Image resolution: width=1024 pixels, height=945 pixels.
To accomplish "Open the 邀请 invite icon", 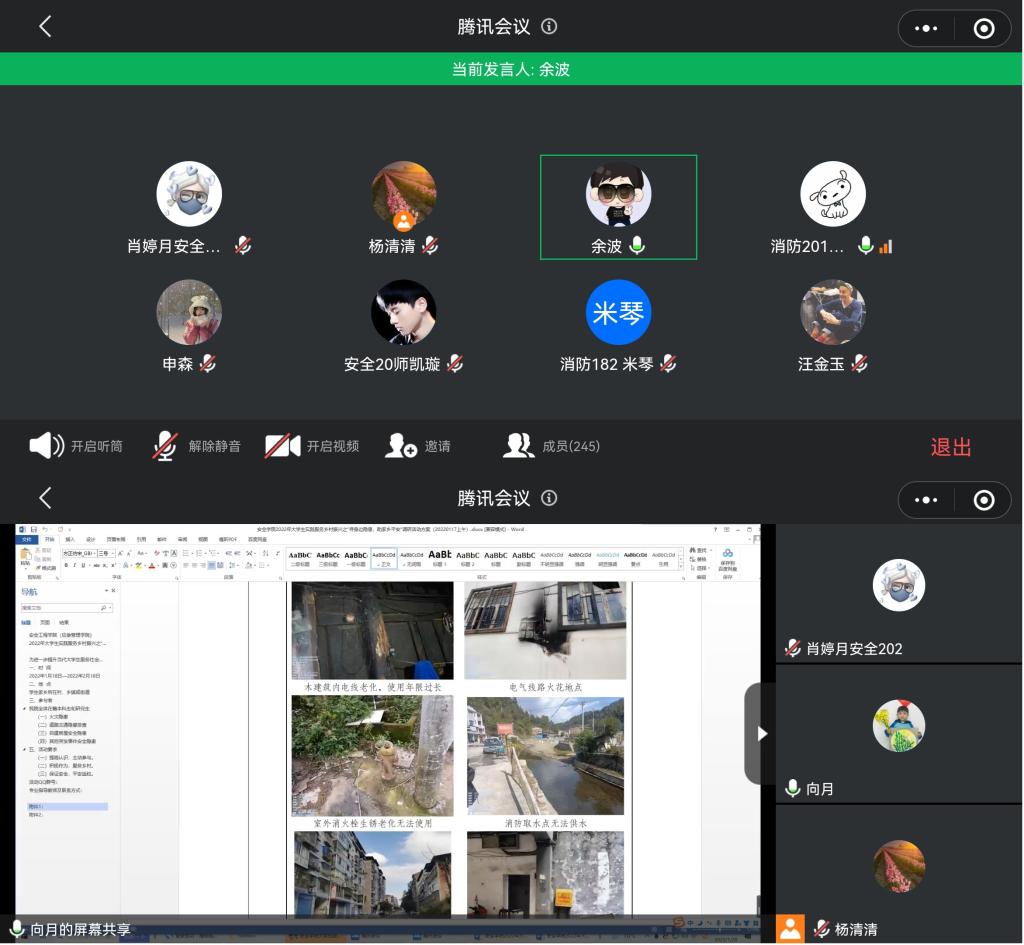I will [x=402, y=446].
